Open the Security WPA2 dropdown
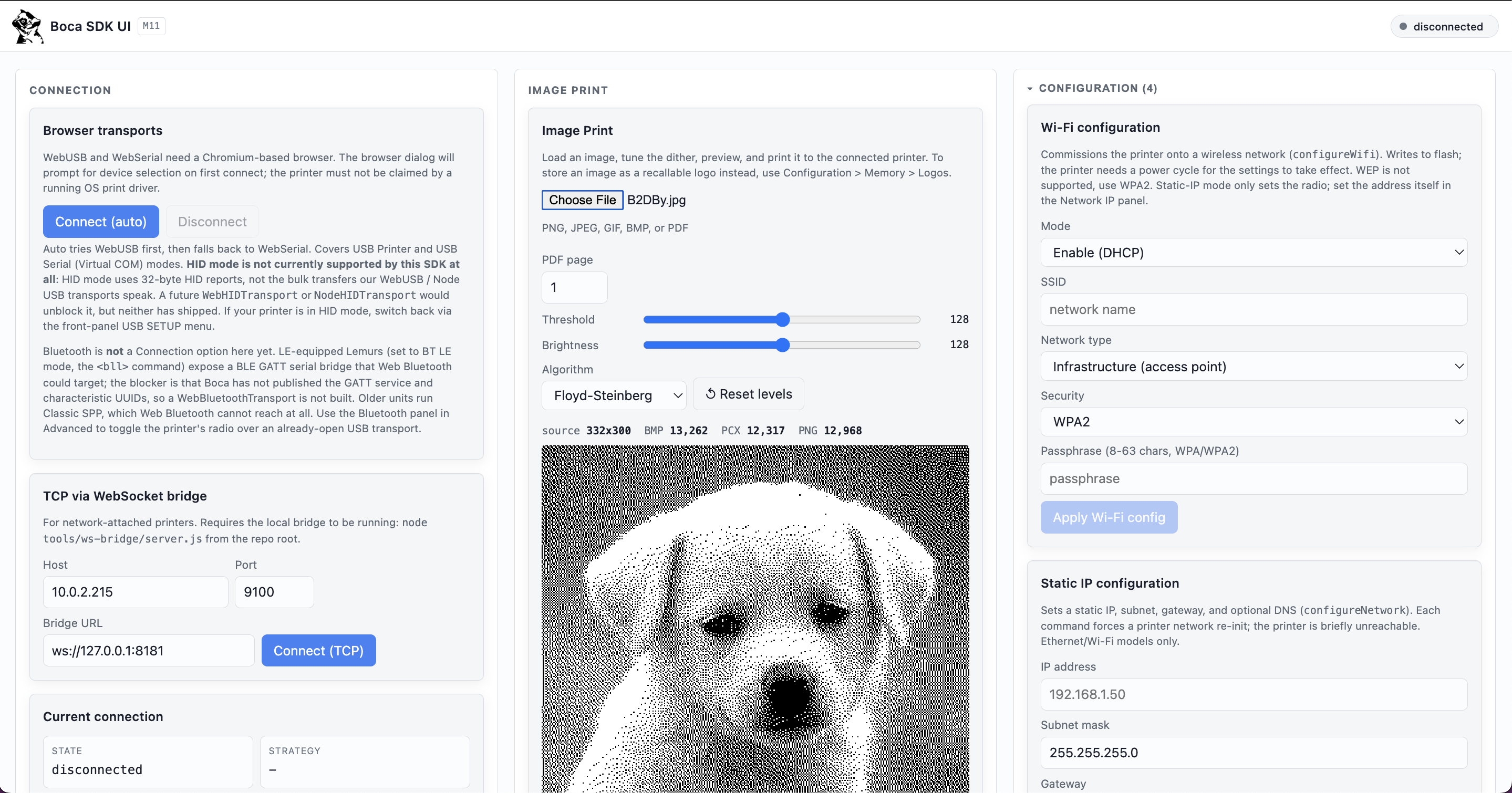Screen dimensions: 1512x793 click(1254, 422)
